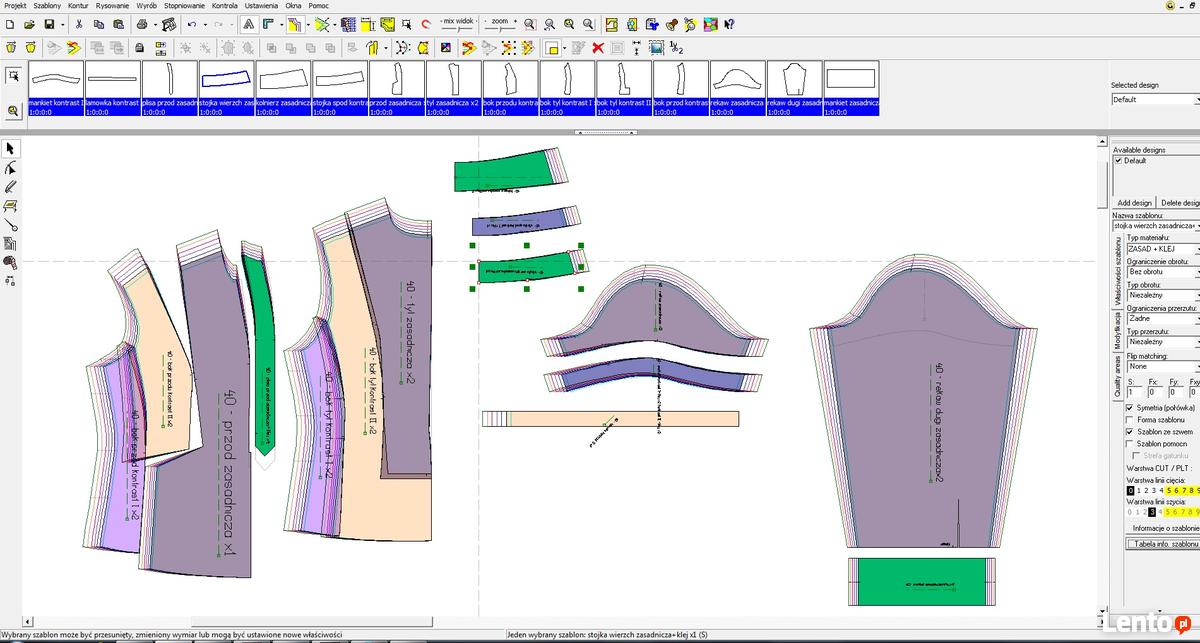The image size is (1200, 643).
Task: Open the Typ przerzutu Niezależny dropdown
Action: 1163,342
